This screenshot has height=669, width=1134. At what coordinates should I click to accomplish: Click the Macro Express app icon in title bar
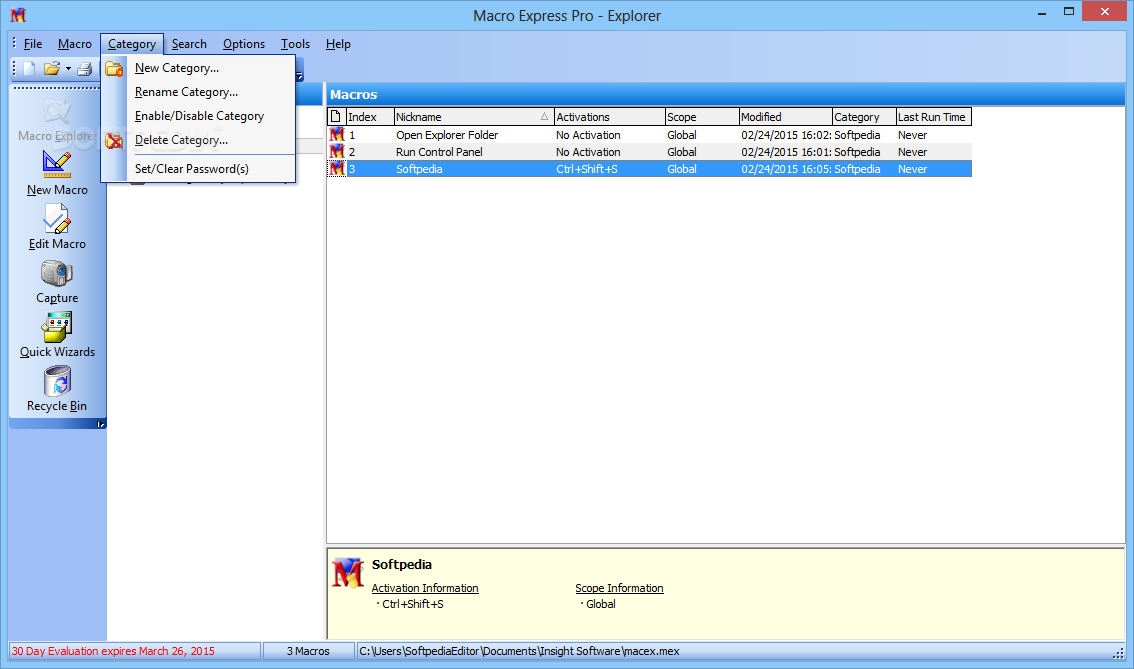click(19, 14)
